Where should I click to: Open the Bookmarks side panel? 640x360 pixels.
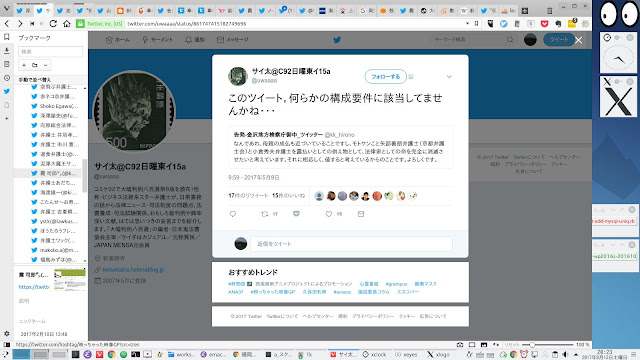[x=7, y=37]
